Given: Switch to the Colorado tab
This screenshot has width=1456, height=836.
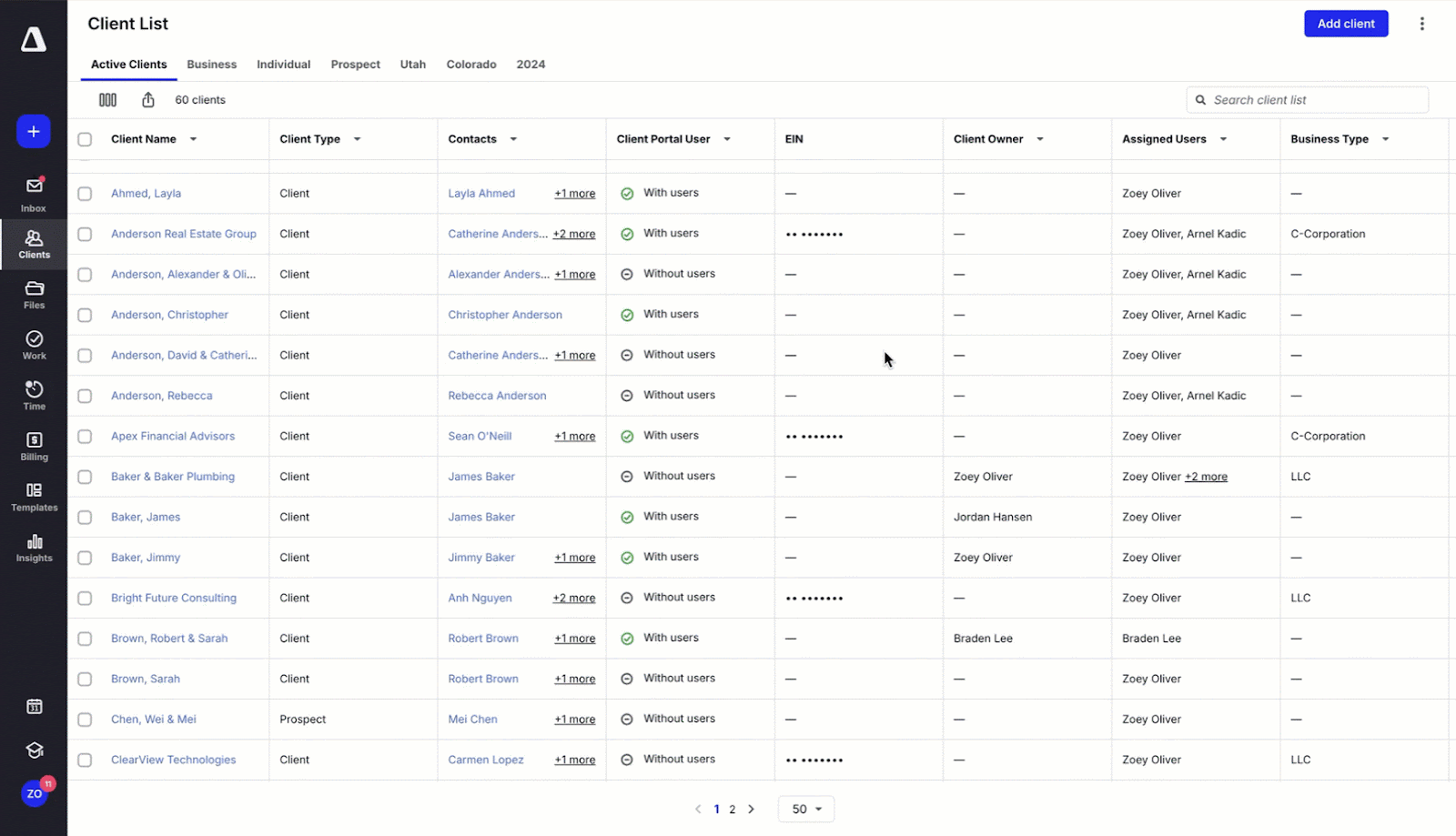Looking at the screenshot, I should pos(470,65).
